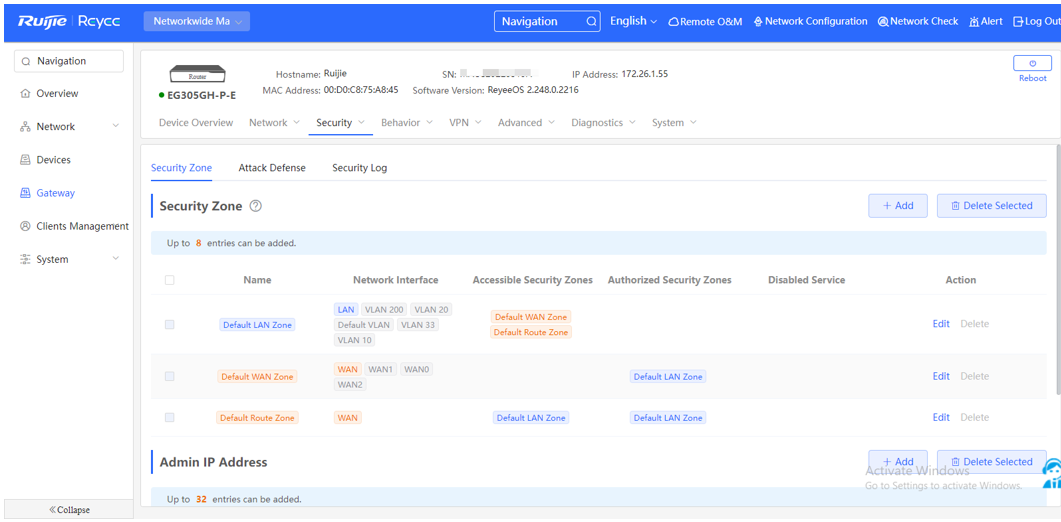The image size is (1061, 522).
Task: Add a new Admin IP Address
Action: (898, 462)
